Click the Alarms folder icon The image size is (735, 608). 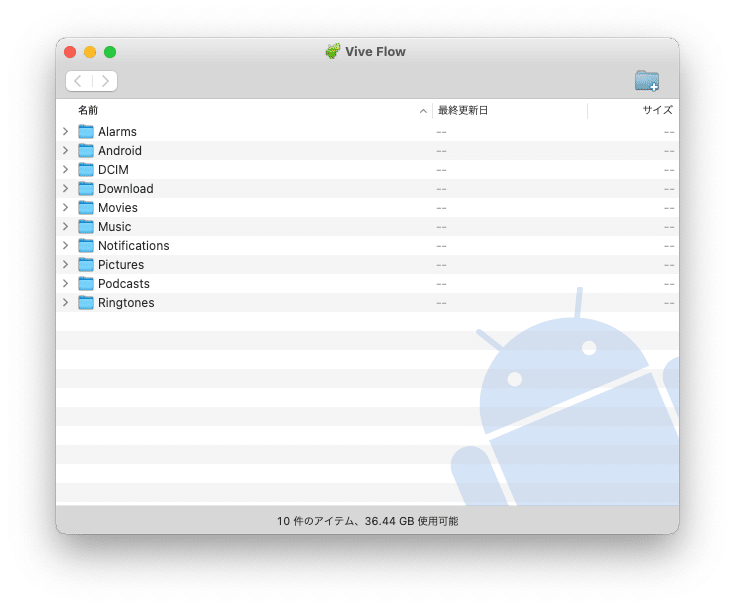[x=86, y=132]
